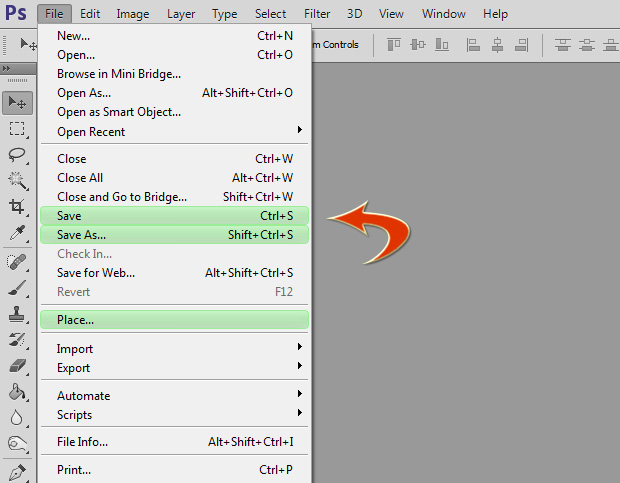Close the File menu via File tab

click(x=54, y=14)
